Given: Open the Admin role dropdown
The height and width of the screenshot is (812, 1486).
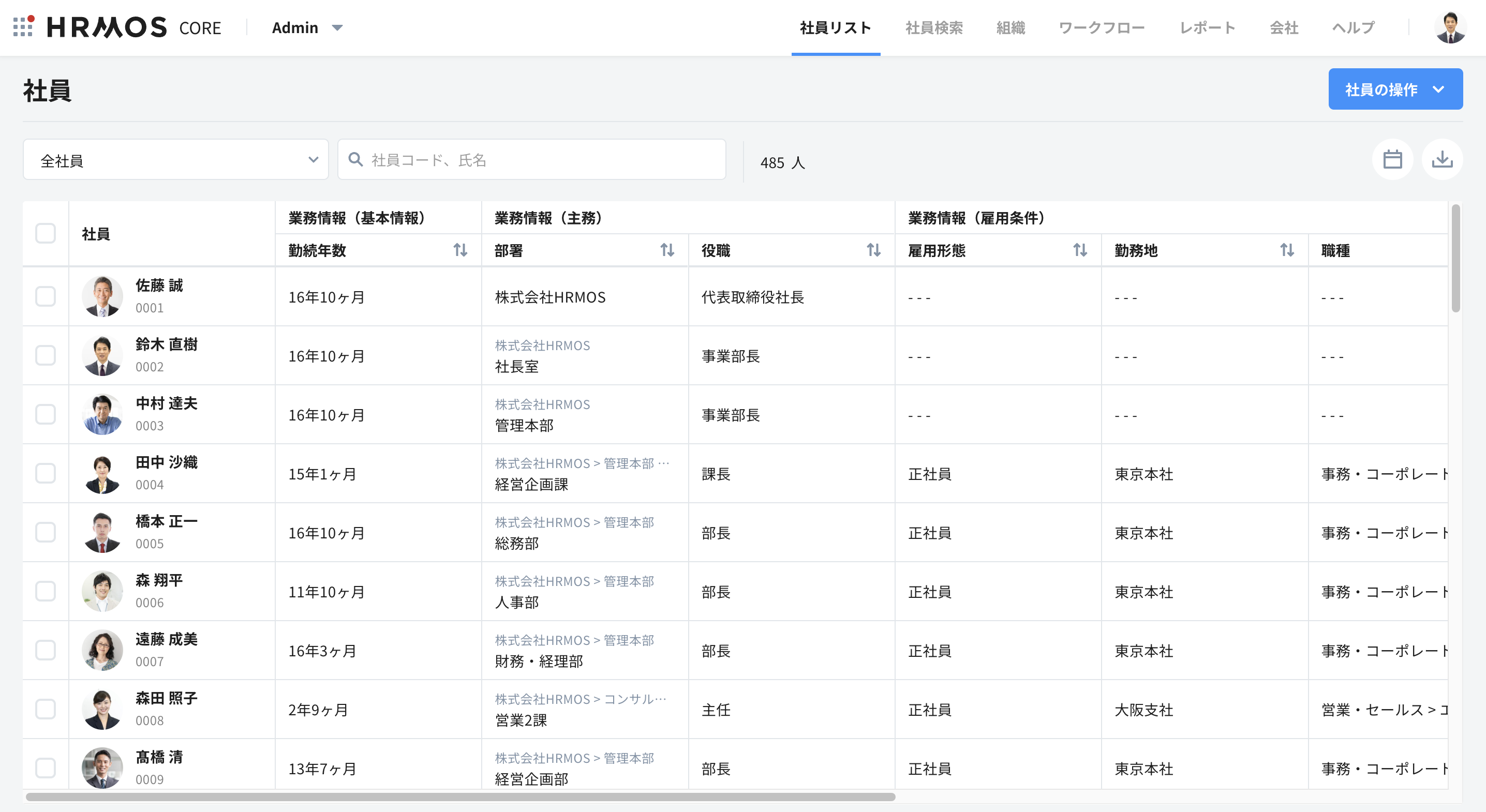Looking at the screenshot, I should point(307,28).
